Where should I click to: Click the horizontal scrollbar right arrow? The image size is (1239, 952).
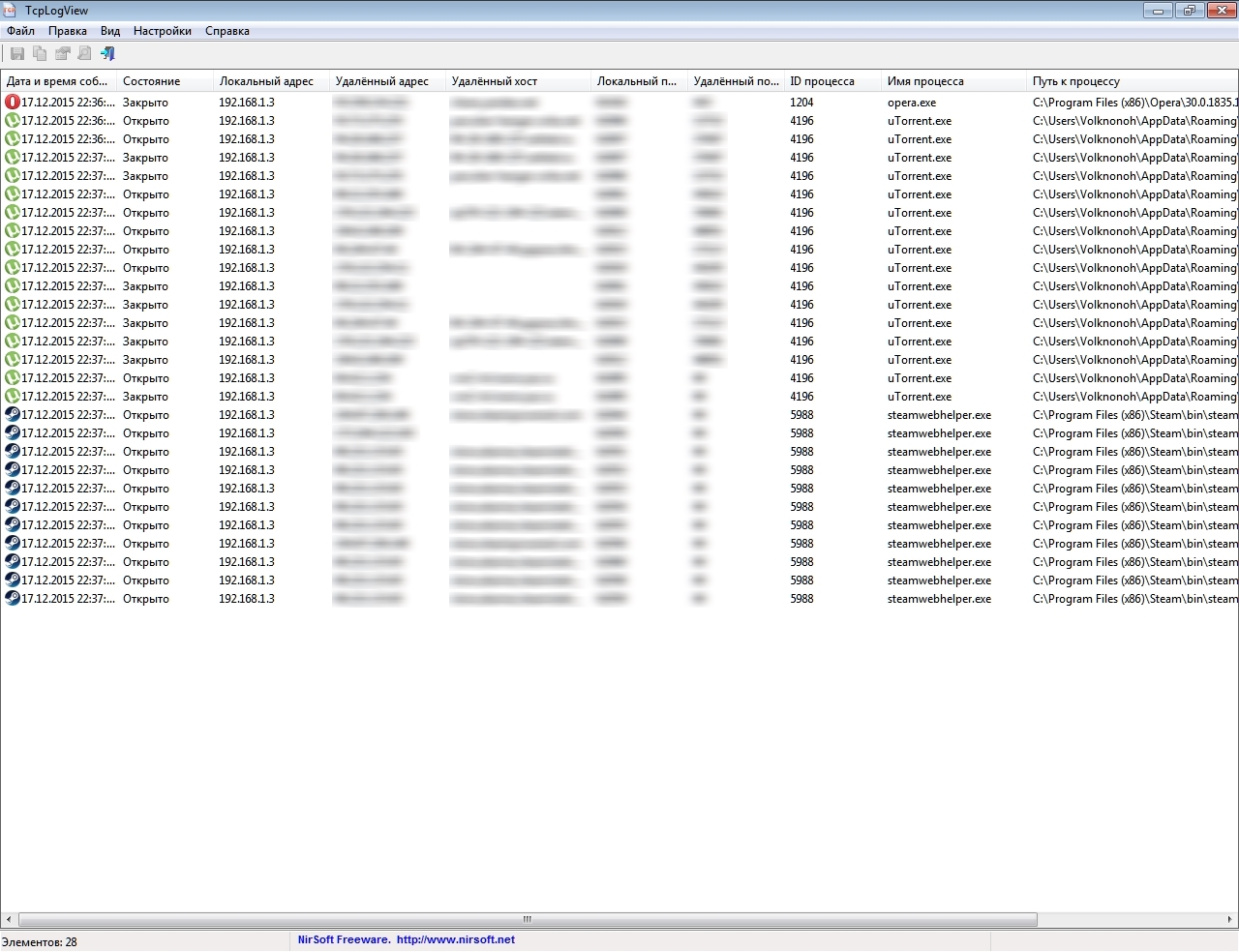1230,919
